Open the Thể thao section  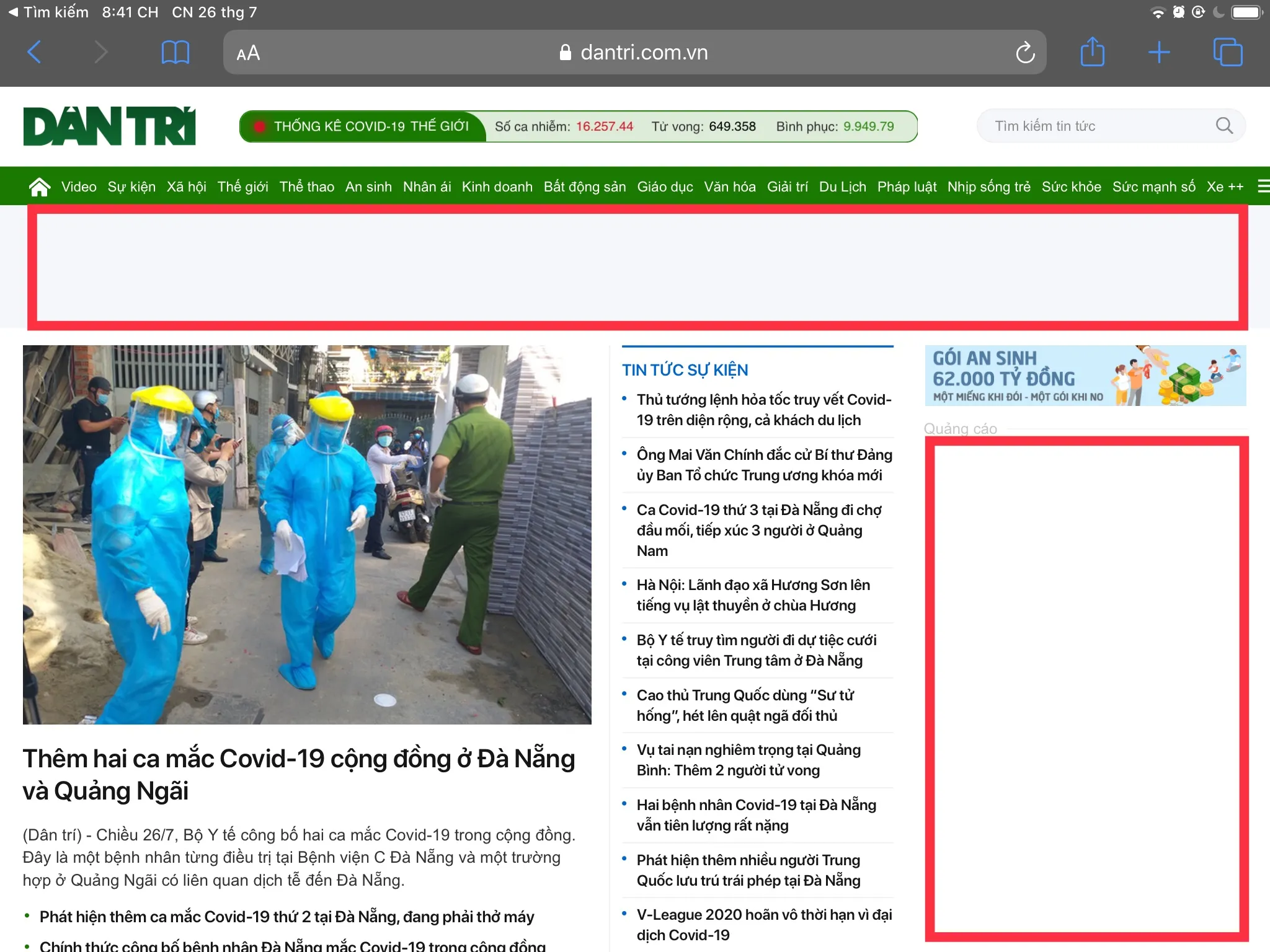click(x=306, y=187)
